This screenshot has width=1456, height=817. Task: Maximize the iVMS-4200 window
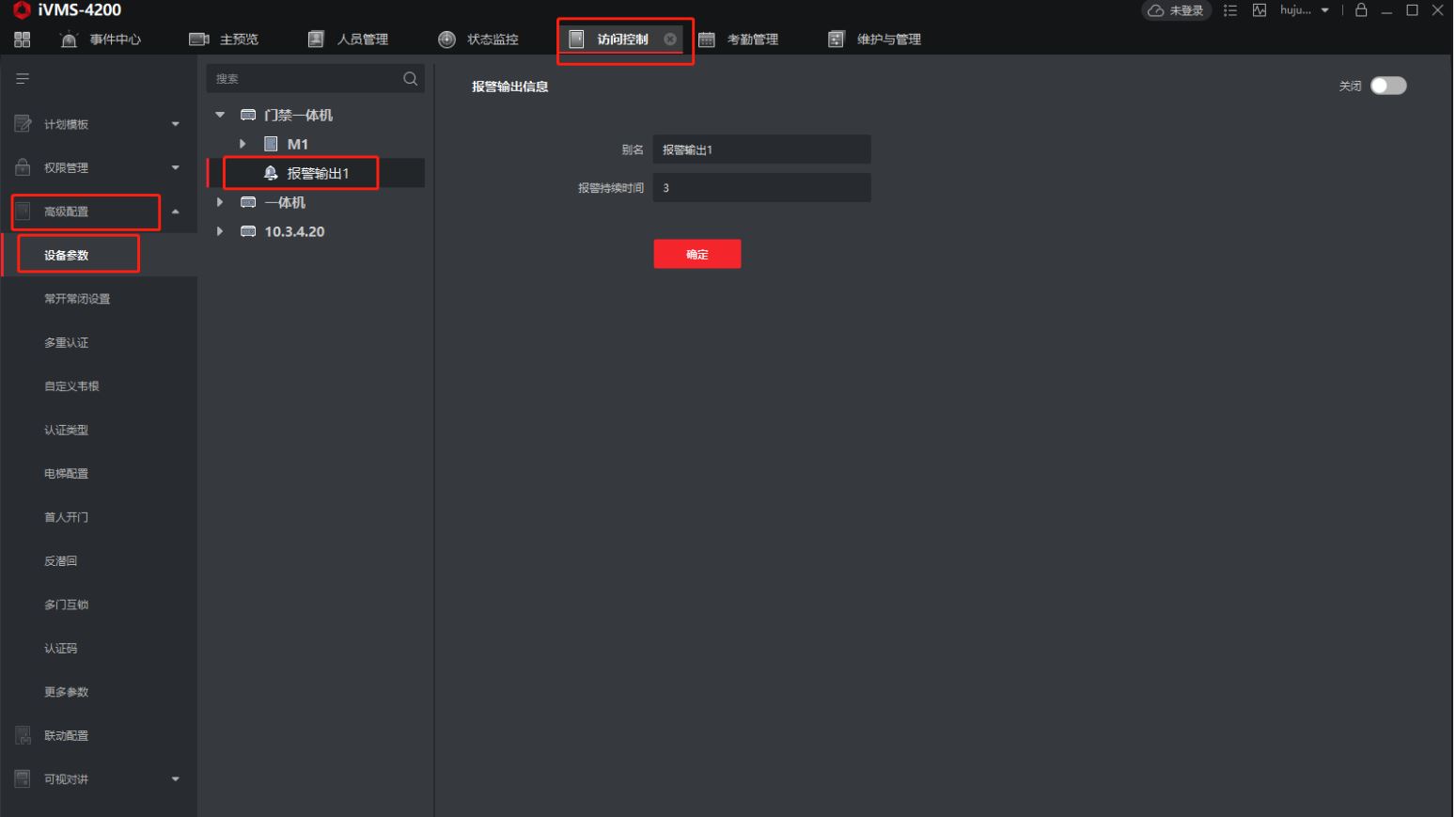[1412, 10]
